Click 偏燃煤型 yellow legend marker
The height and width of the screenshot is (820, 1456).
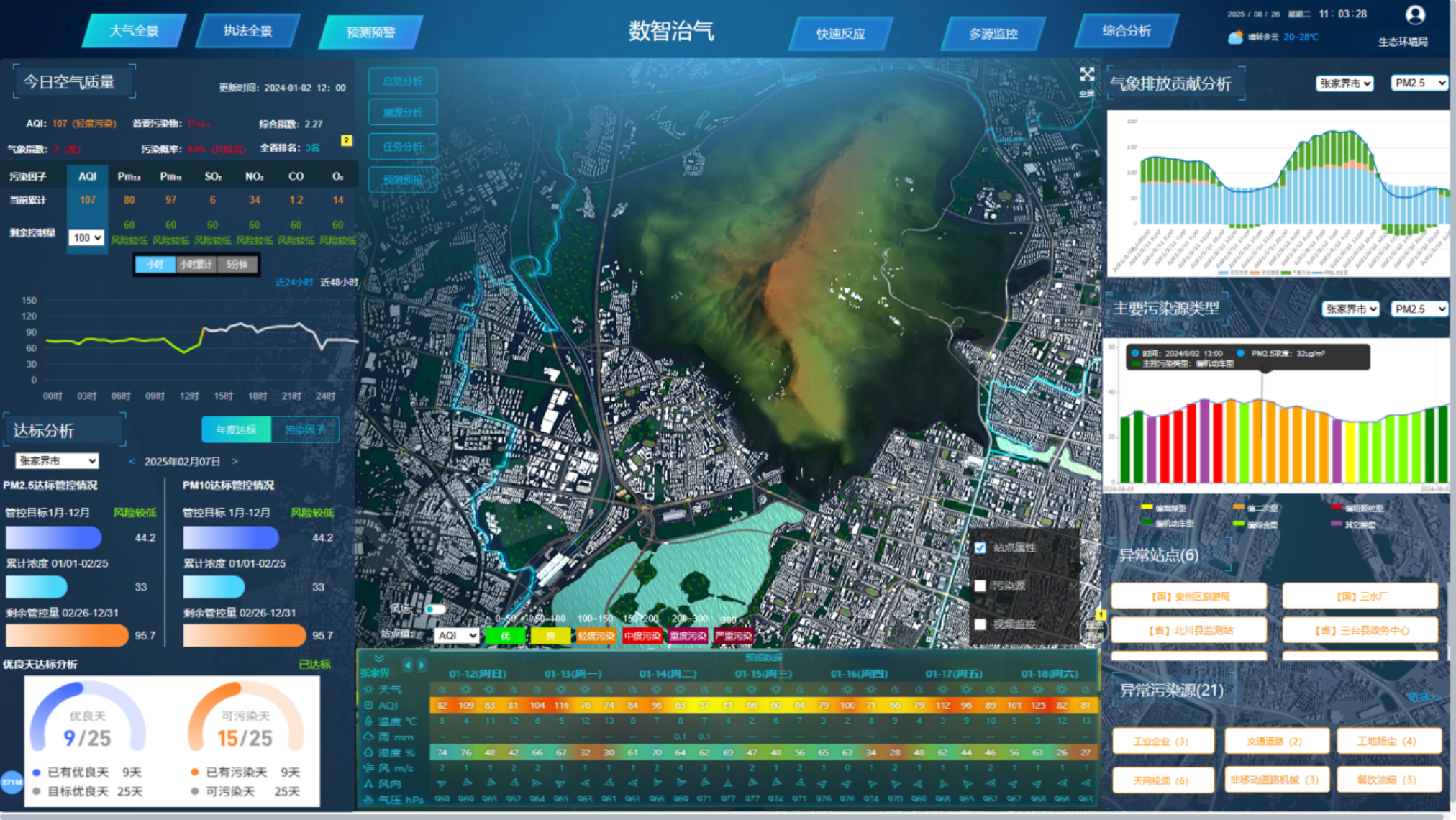pos(1147,507)
